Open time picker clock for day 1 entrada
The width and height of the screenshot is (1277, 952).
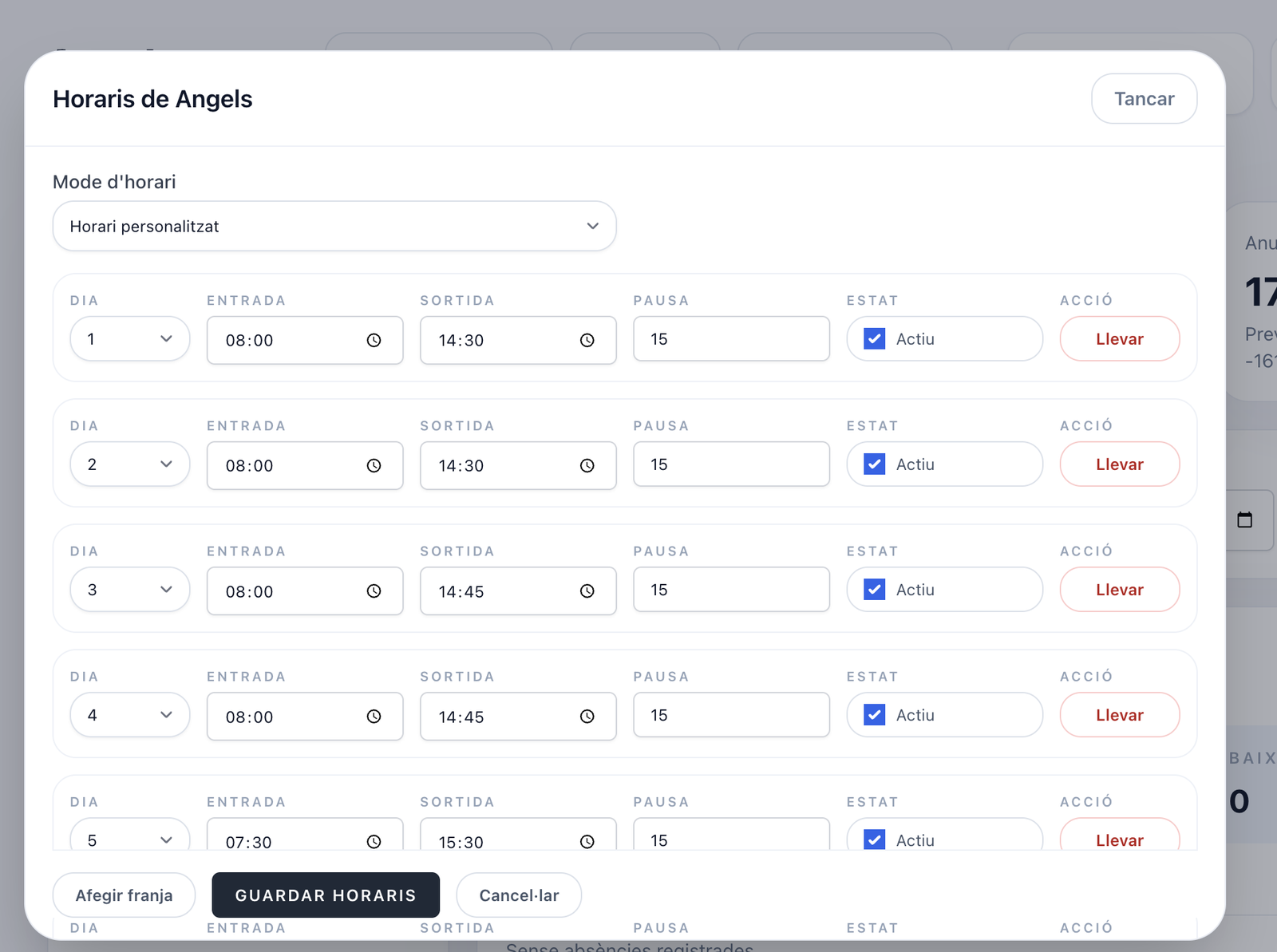point(374,341)
